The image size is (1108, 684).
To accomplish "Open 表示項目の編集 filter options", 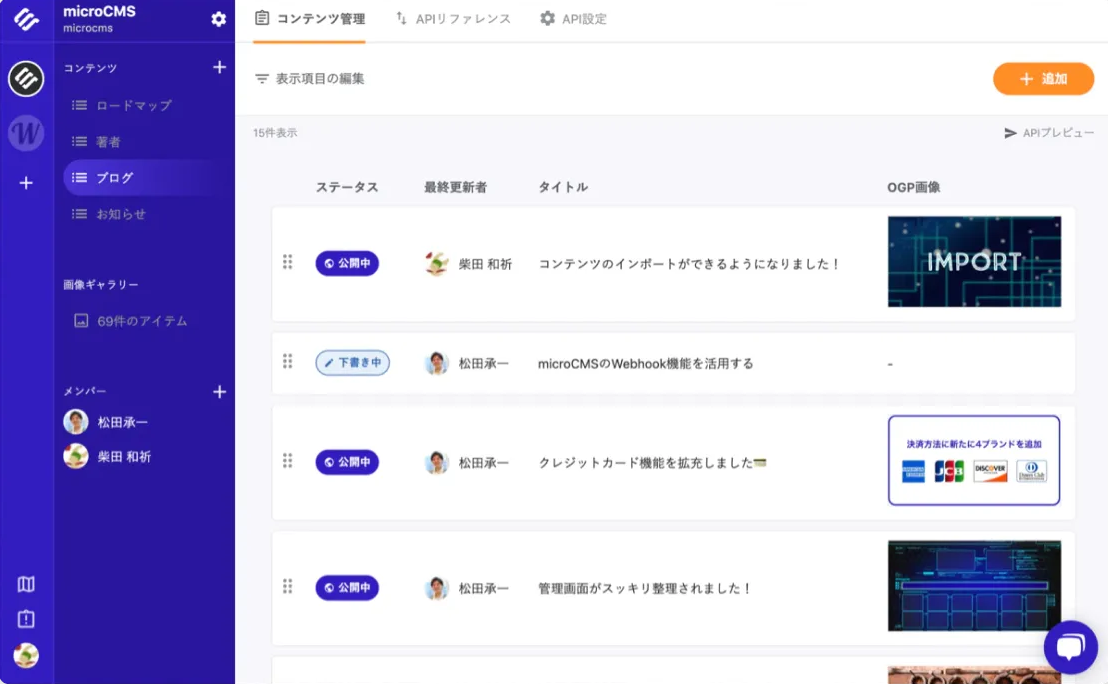I will (310, 78).
